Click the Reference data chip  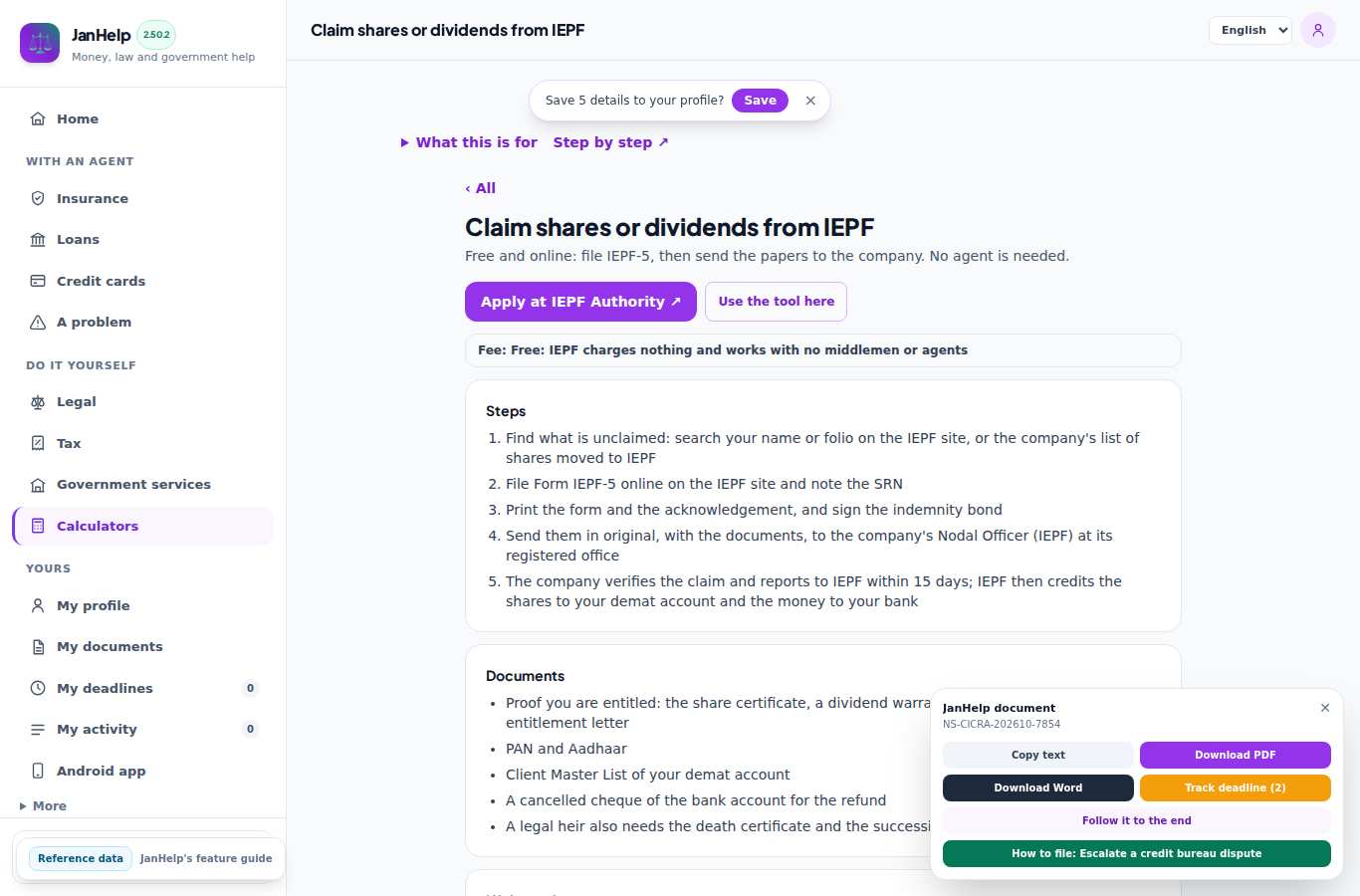point(81,858)
